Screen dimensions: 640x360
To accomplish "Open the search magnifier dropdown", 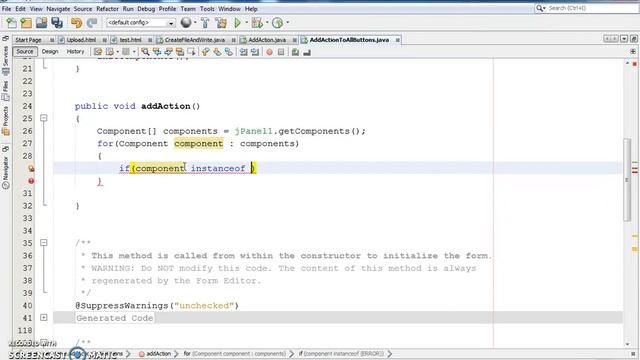I will (x=540, y=8).
